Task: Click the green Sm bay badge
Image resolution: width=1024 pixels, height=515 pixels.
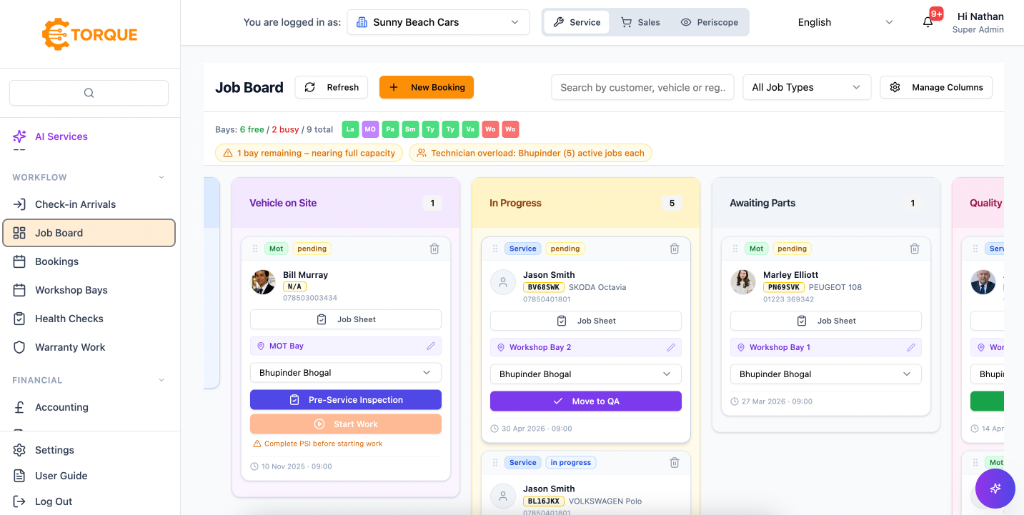Action: point(411,129)
